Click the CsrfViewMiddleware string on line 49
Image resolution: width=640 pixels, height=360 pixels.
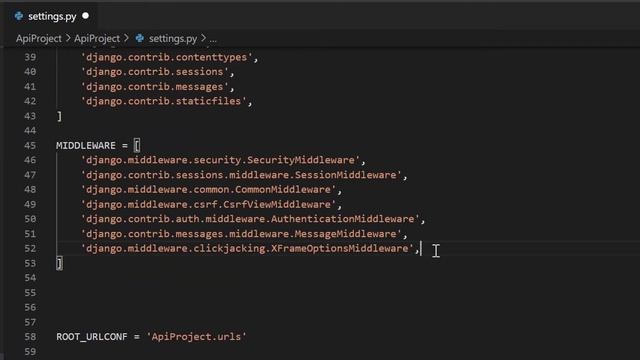(208, 204)
